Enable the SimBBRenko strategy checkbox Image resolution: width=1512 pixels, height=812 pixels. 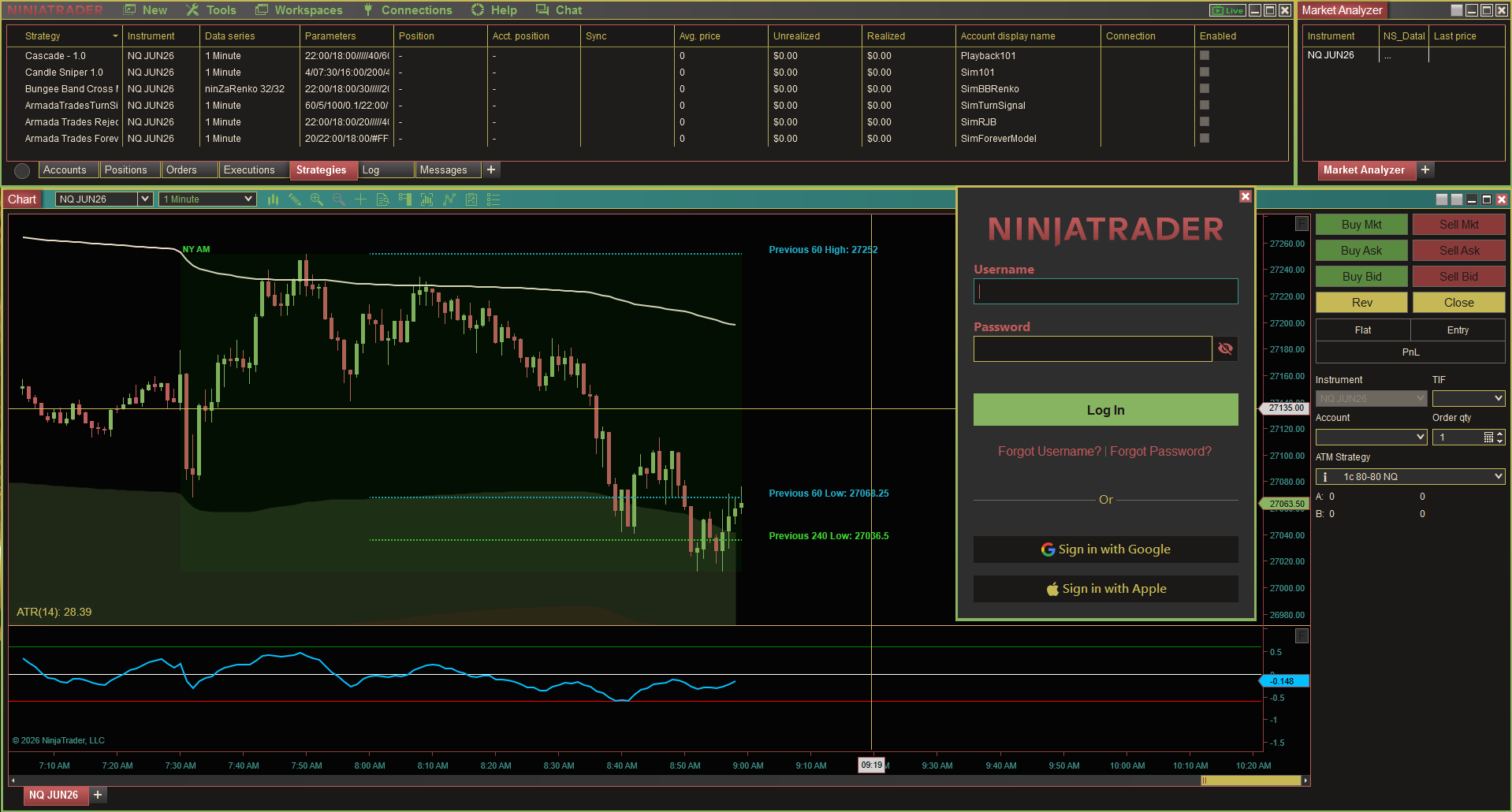pos(1205,88)
